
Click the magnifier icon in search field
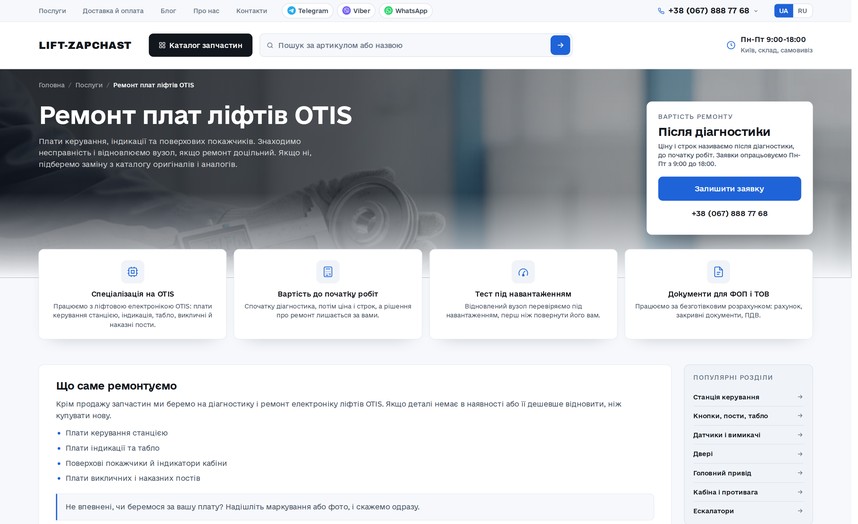(x=270, y=45)
